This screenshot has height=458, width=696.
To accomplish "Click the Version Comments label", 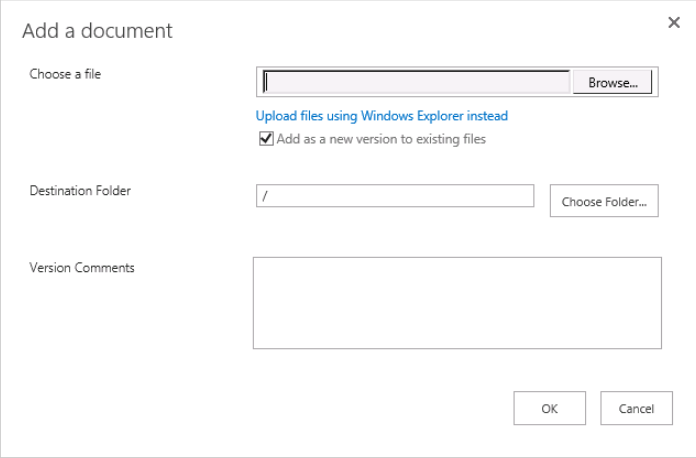I will coord(82,267).
